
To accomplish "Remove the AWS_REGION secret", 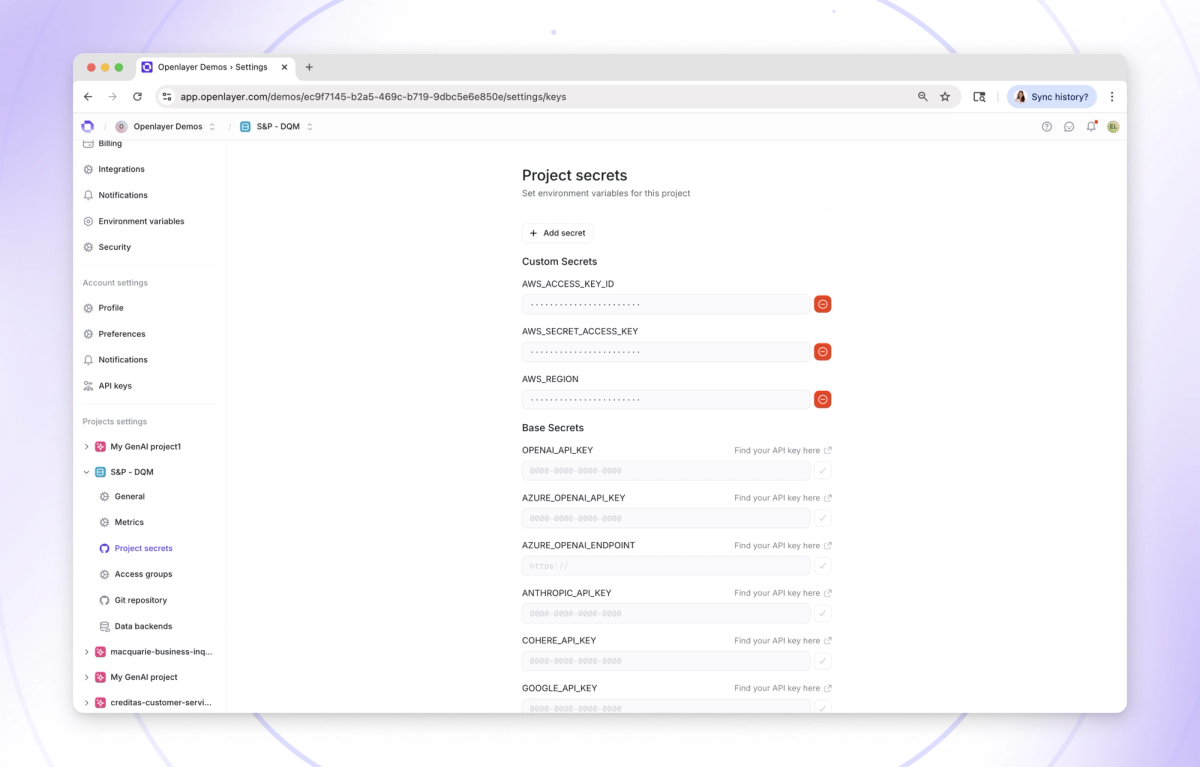I will tap(822, 399).
